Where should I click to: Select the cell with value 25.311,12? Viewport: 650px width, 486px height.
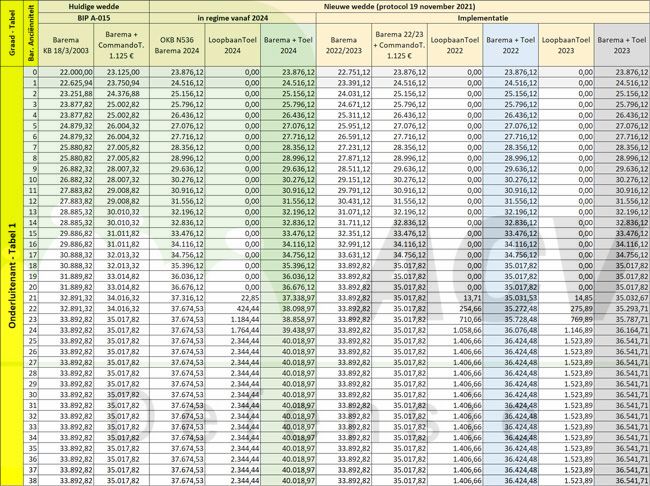344,115
